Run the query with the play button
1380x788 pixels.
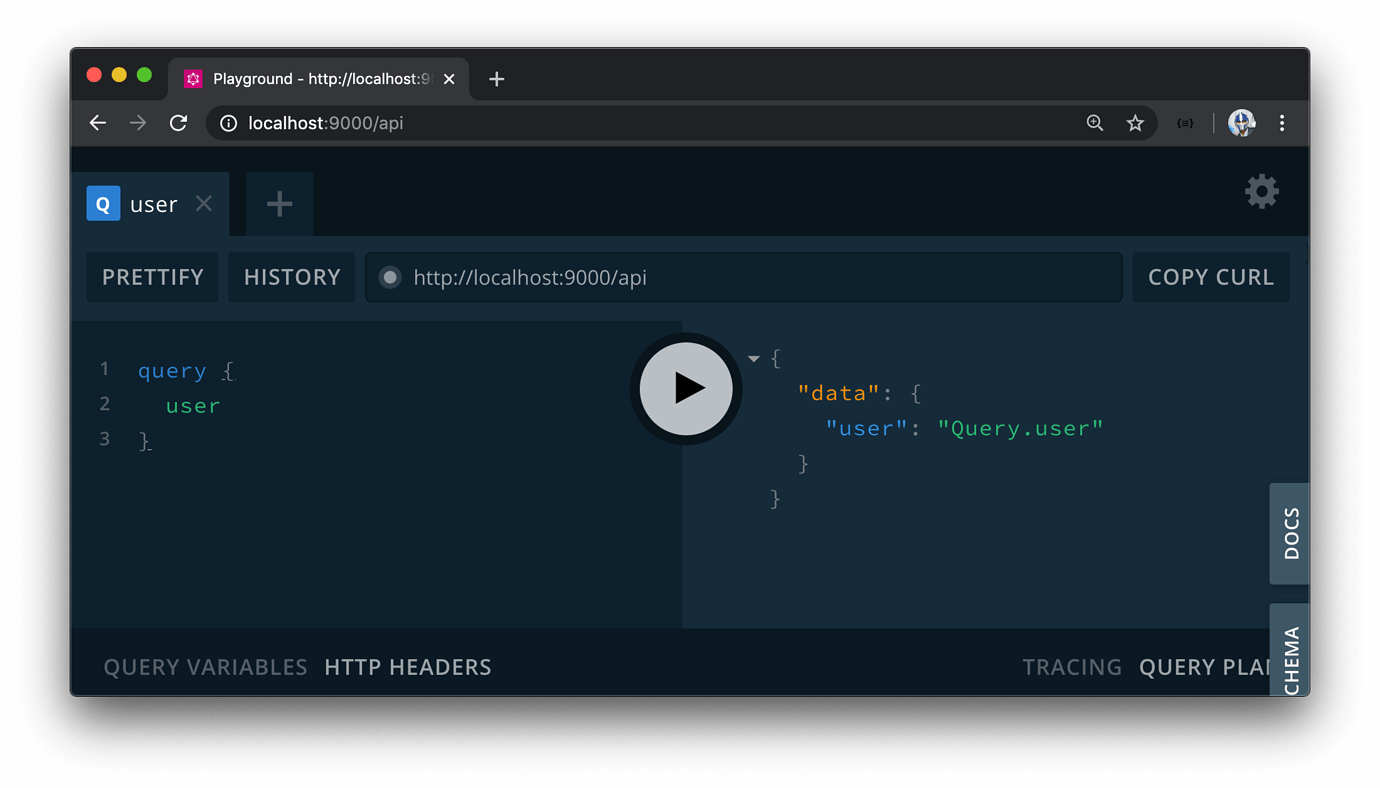coord(686,388)
